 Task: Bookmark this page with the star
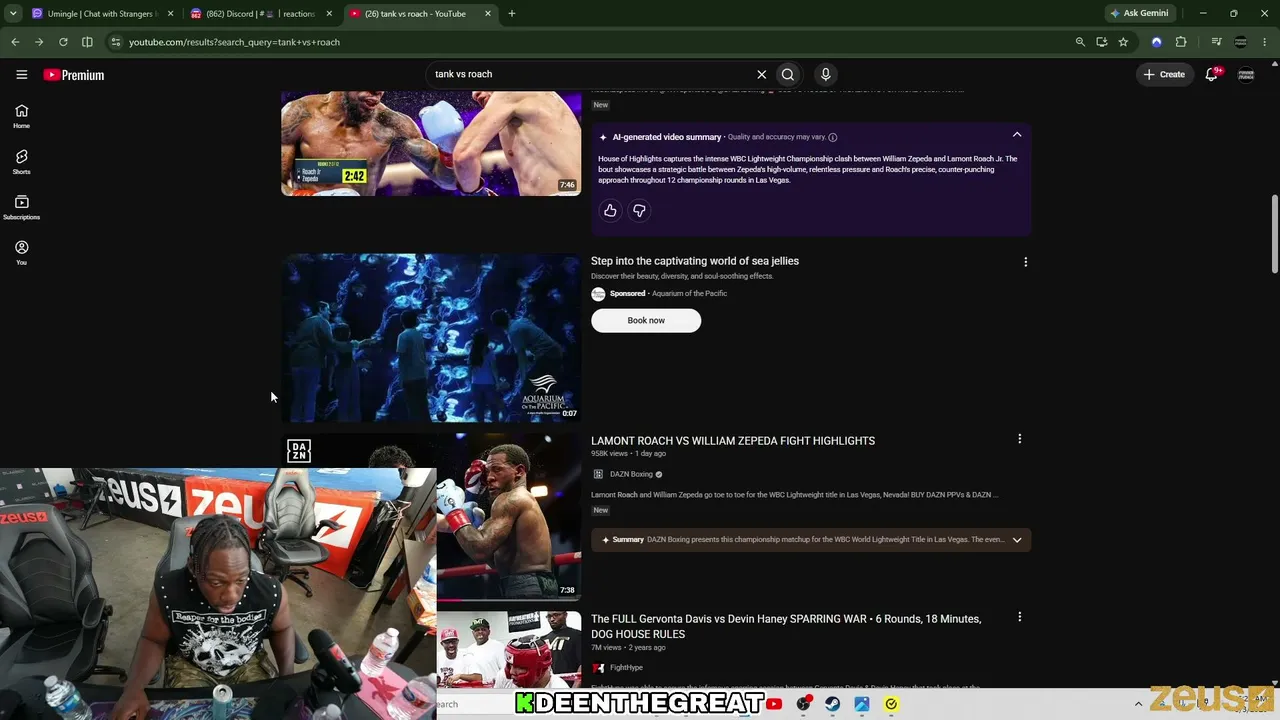click(1123, 42)
